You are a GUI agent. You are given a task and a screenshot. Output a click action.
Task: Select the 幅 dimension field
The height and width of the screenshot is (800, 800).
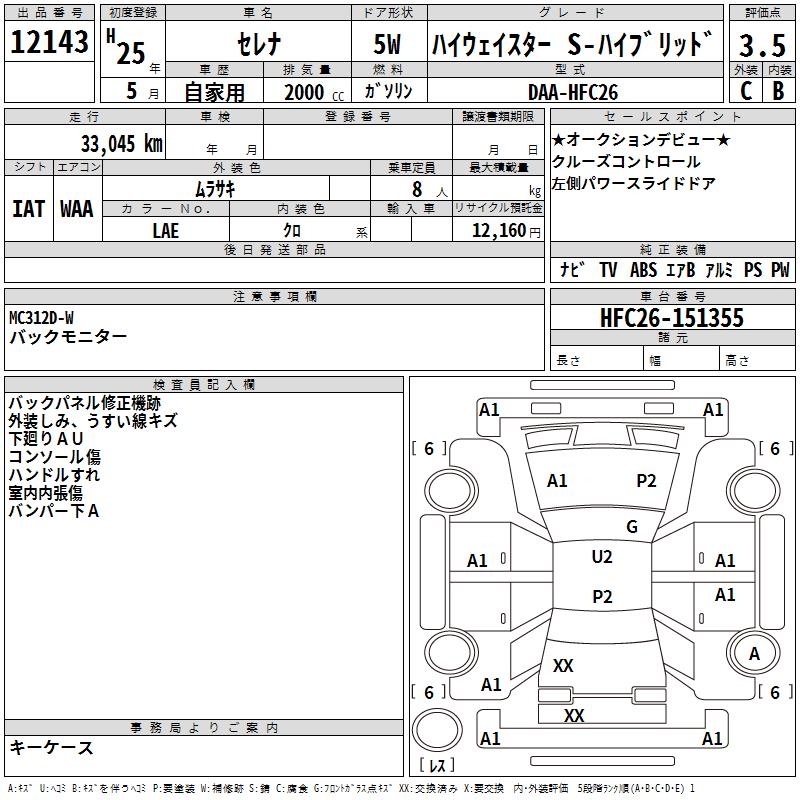(x=682, y=360)
